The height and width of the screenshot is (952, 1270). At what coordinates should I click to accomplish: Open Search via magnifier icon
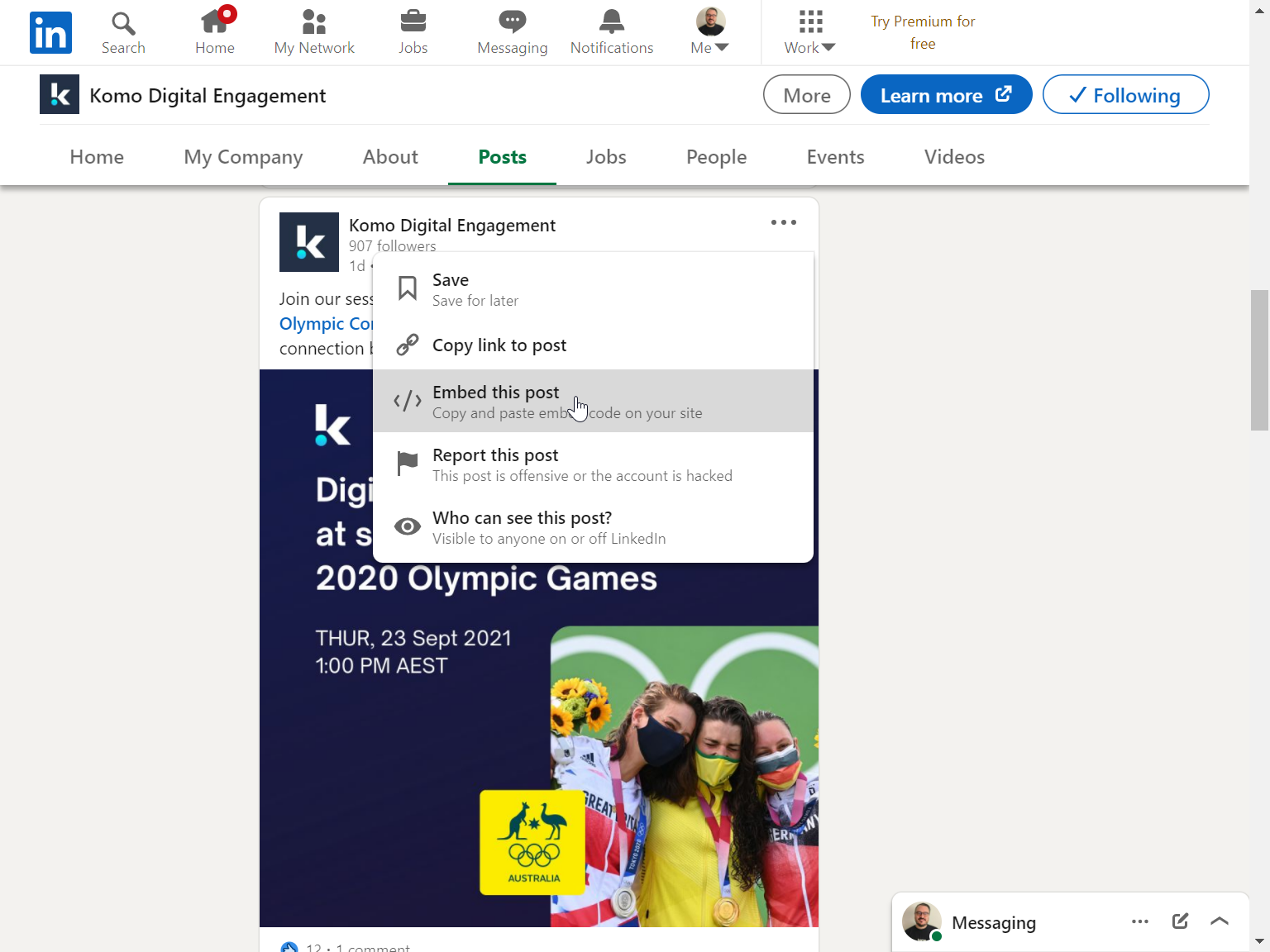123,22
